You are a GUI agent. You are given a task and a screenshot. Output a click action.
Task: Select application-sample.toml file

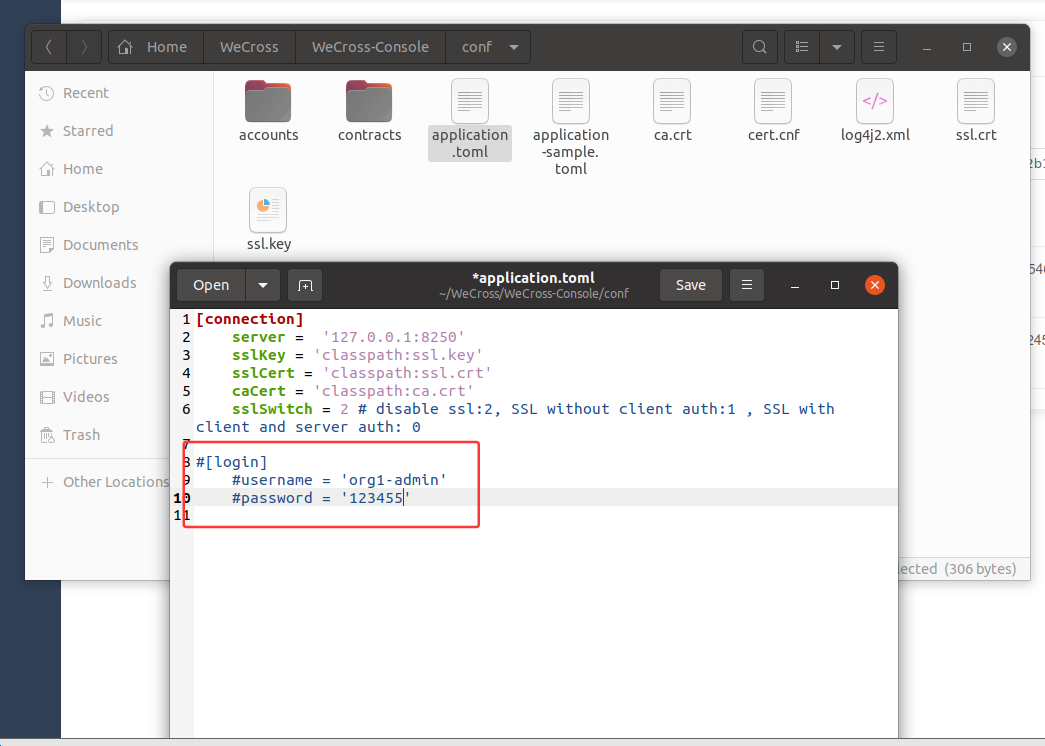(571, 127)
